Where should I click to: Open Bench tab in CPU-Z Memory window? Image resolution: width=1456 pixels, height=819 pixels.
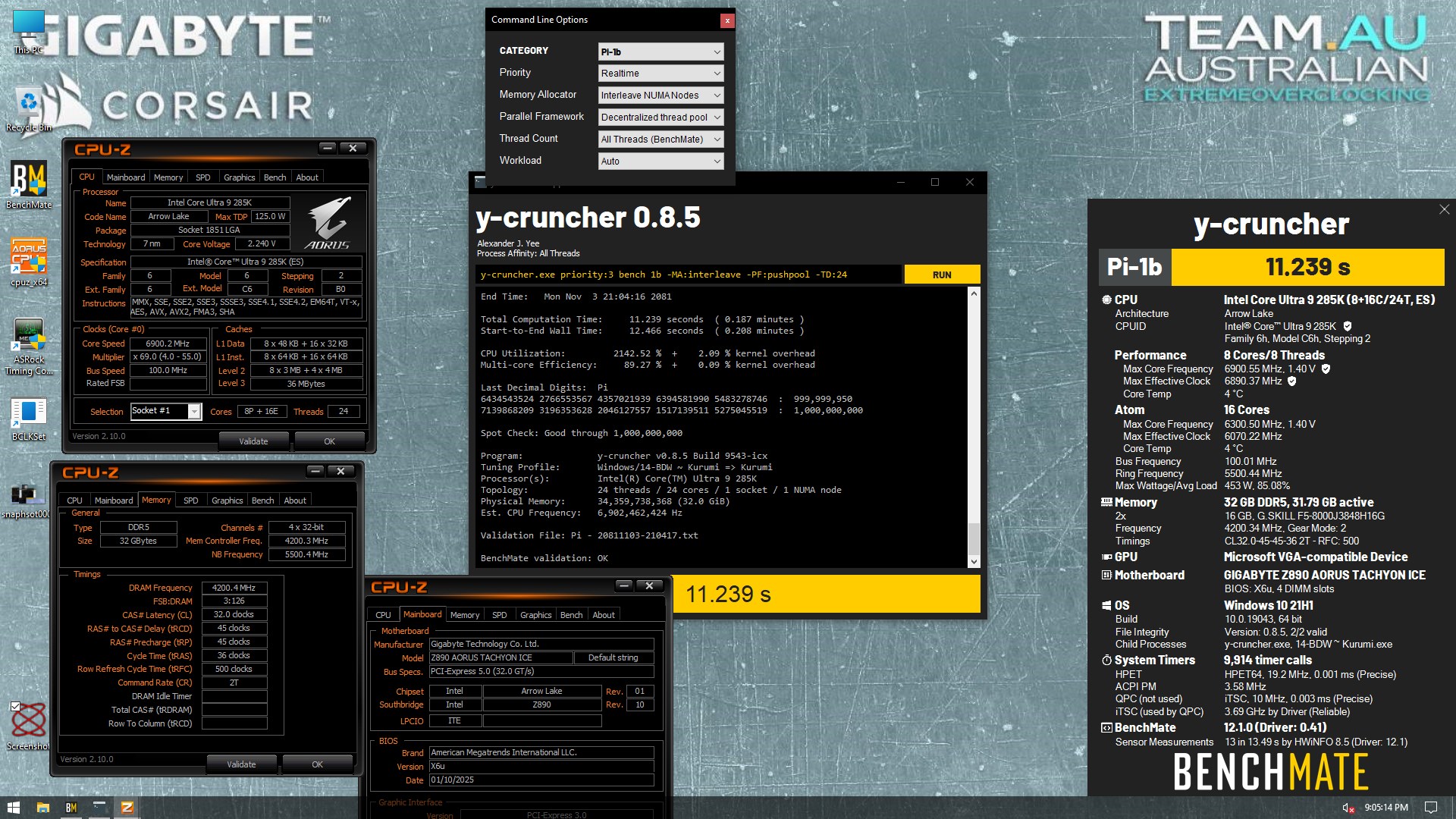tap(262, 500)
